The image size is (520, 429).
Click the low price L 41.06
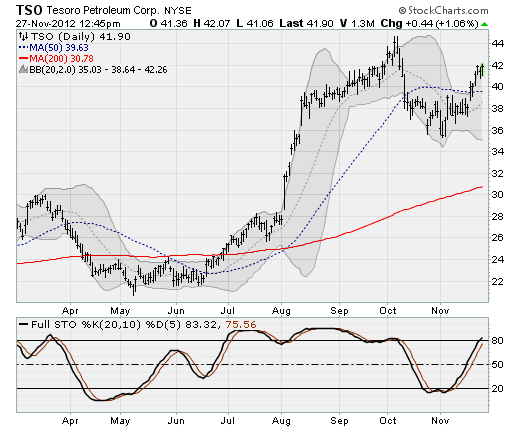(255, 24)
